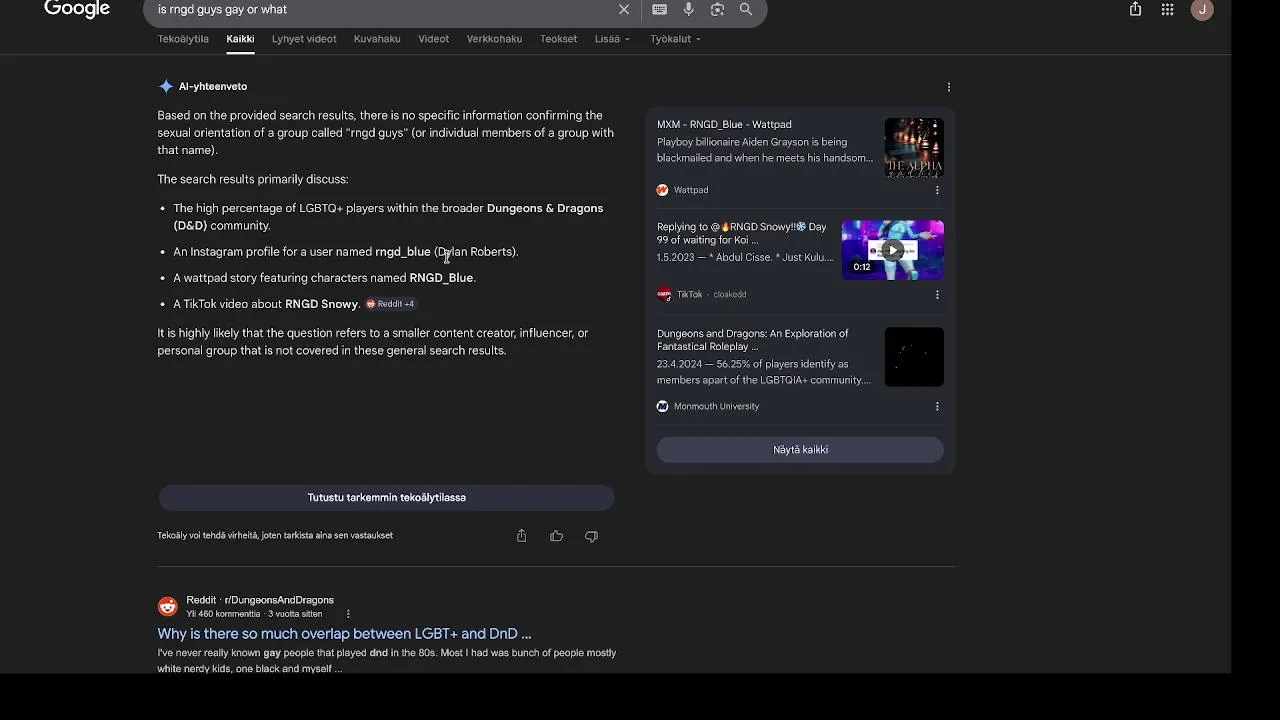Click Reddit +4 sources chip
This screenshot has width=1280, height=720.
(391, 304)
